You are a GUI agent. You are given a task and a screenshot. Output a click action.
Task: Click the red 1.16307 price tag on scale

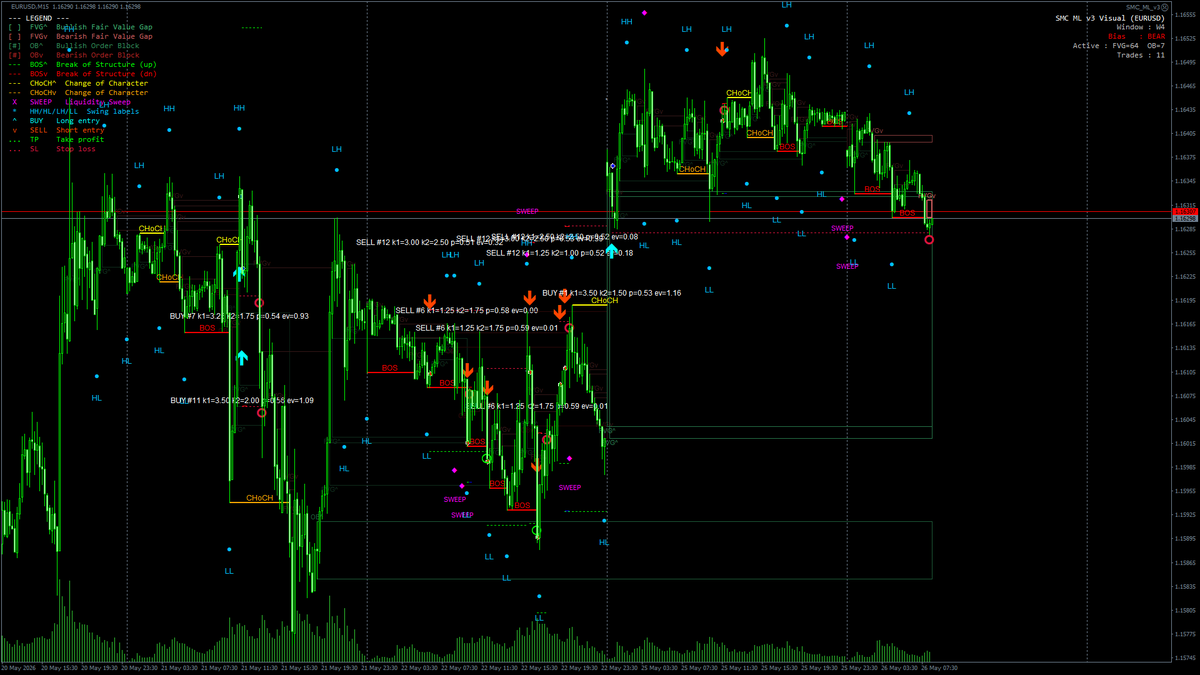1185,211
